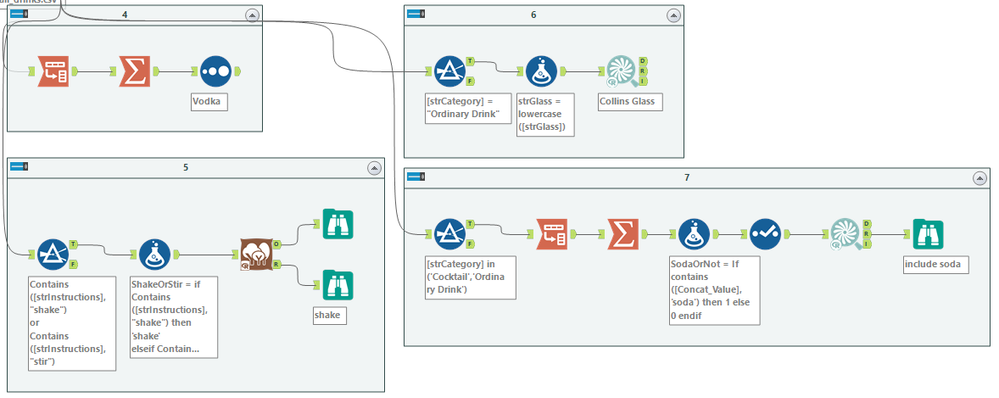
Task: Open the Browse tool above shake annotation
Action: click(x=338, y=285)
